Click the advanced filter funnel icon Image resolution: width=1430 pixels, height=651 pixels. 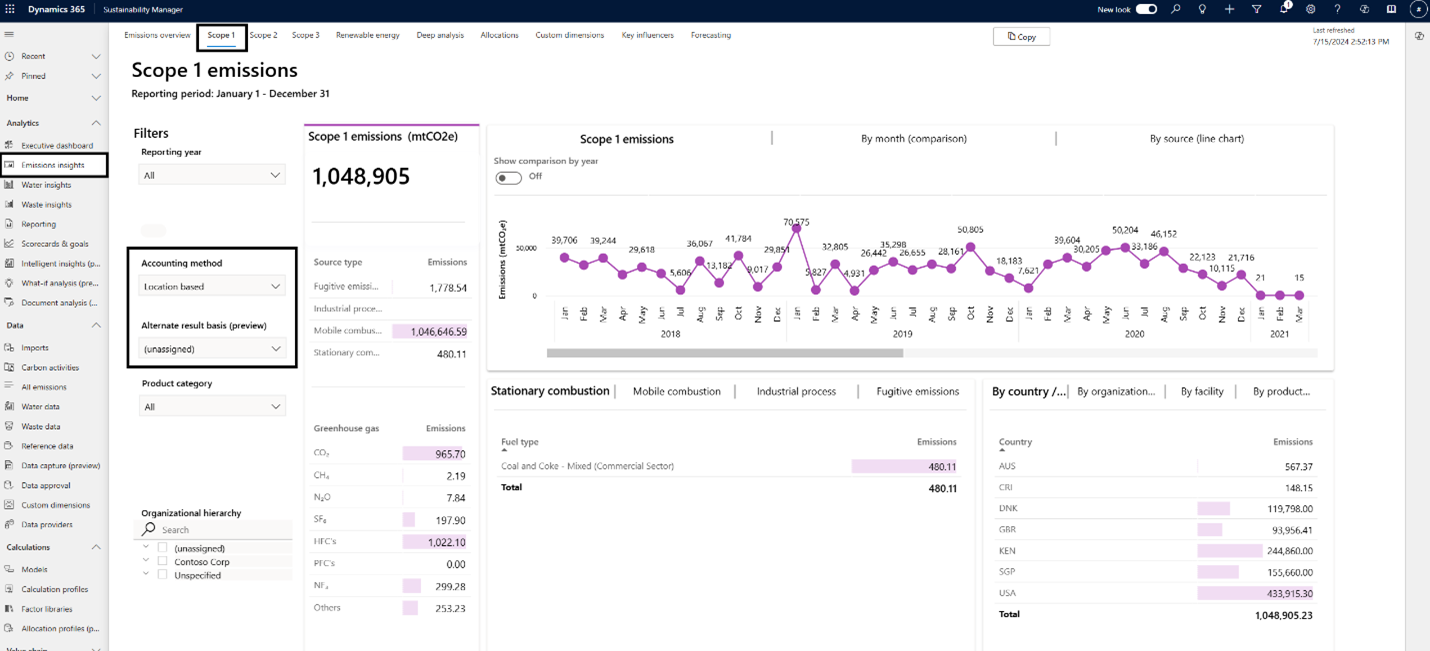click(x=1257, y=9)
